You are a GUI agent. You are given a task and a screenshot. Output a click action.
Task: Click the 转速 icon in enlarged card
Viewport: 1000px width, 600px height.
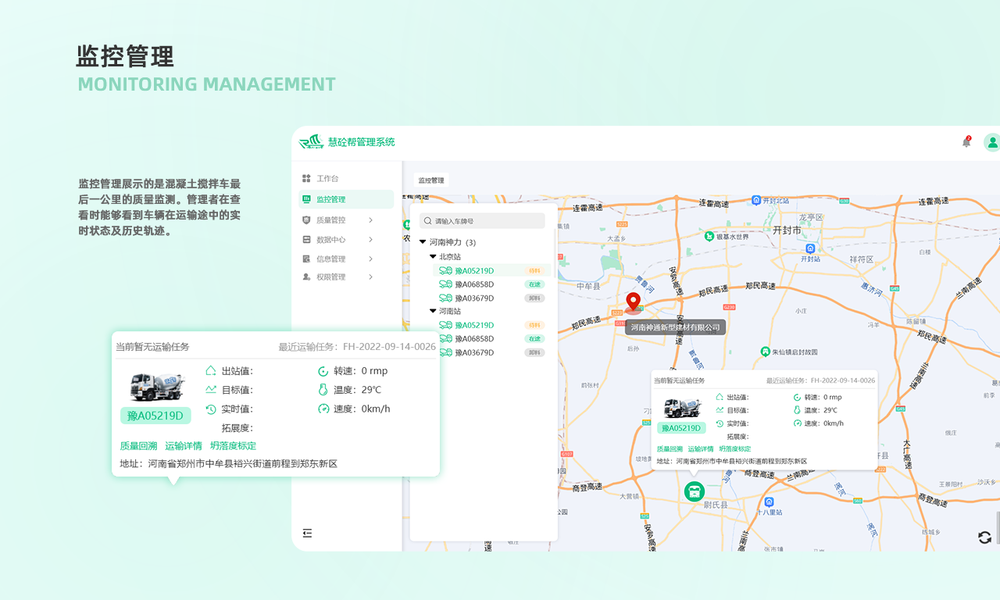click(323, 370)
